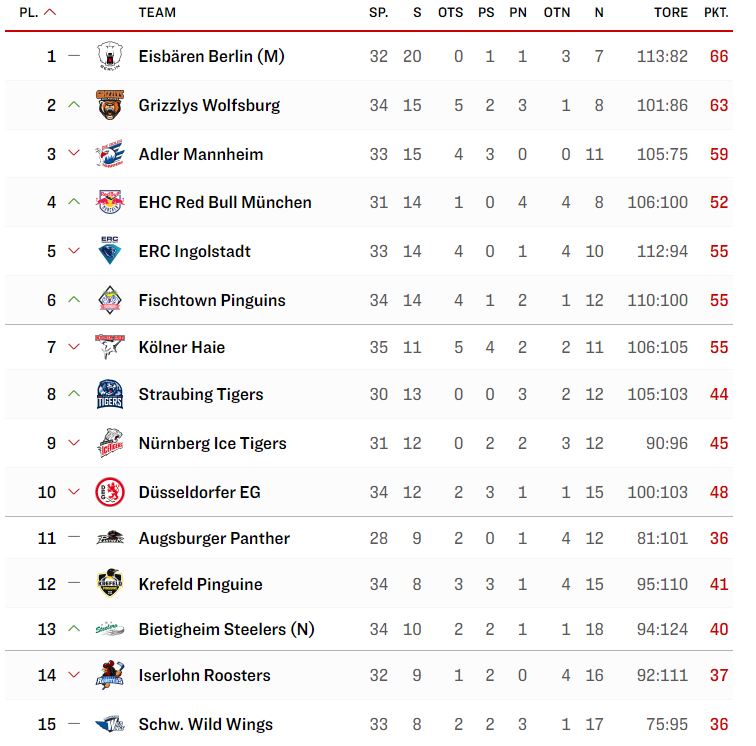
Task: Click the Adler Mannheim eagle logo
Action: tap(110, 154)
